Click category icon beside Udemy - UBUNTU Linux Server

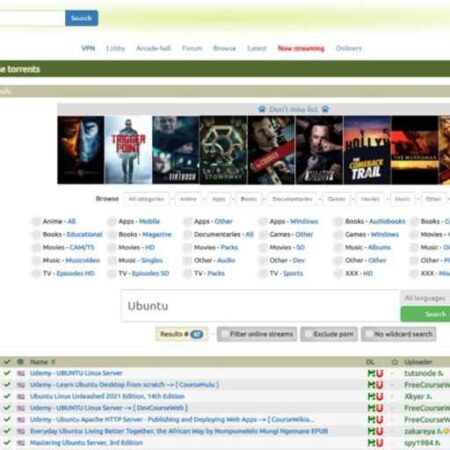(21, 373)
